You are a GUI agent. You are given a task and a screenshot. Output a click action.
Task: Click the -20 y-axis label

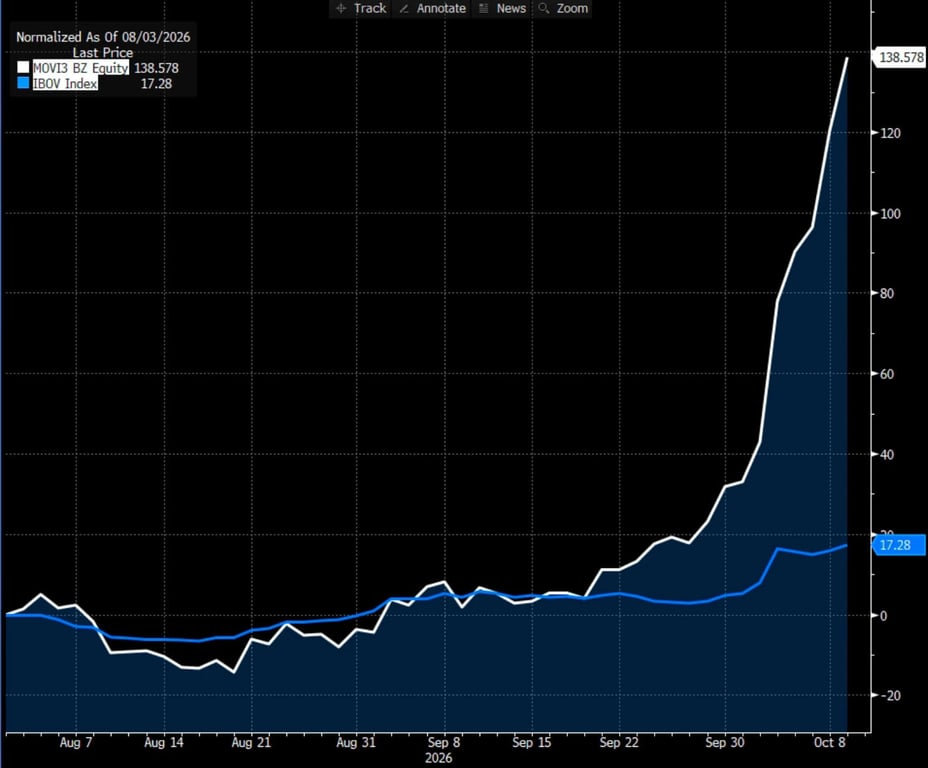pos(890,695)
